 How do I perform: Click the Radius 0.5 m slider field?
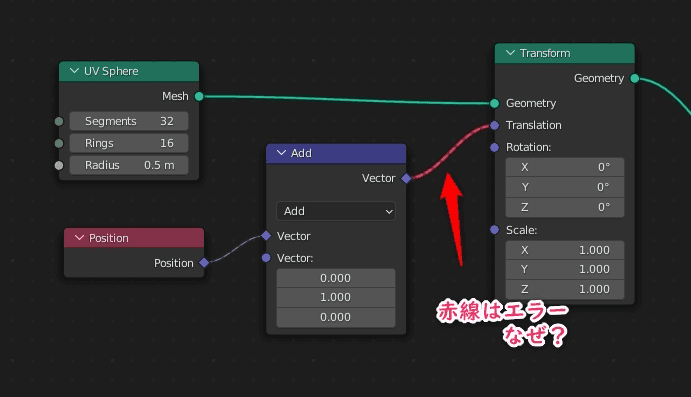(129, 165)
